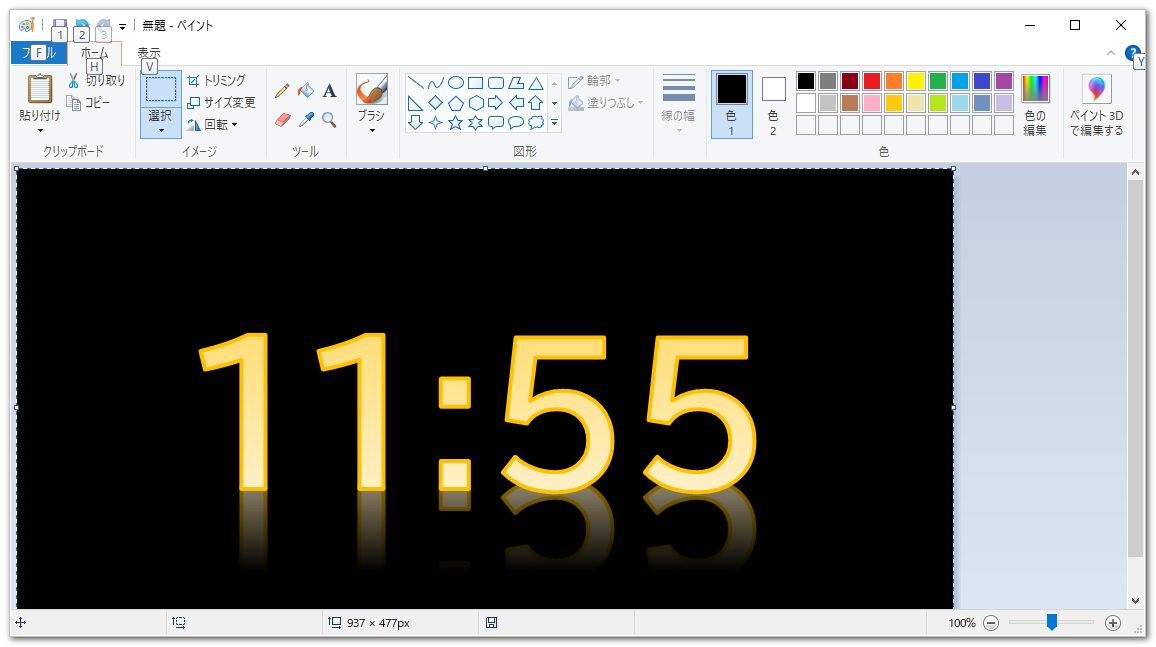The image size is (1156, 647).
Task: Open the Rotate (回転) dropdown
Action: click(x=212, y=125)
